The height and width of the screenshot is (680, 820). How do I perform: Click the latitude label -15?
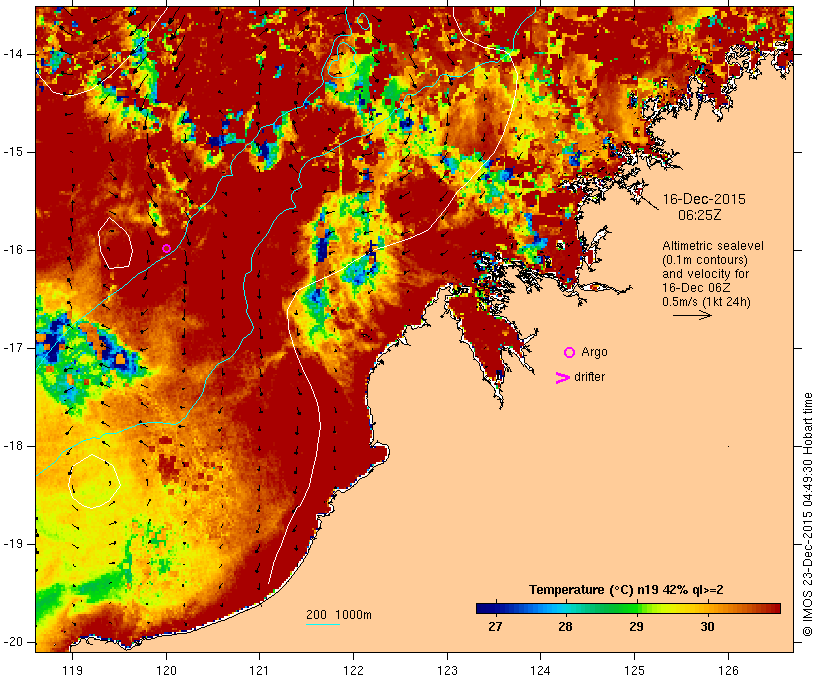coord(12,152)
